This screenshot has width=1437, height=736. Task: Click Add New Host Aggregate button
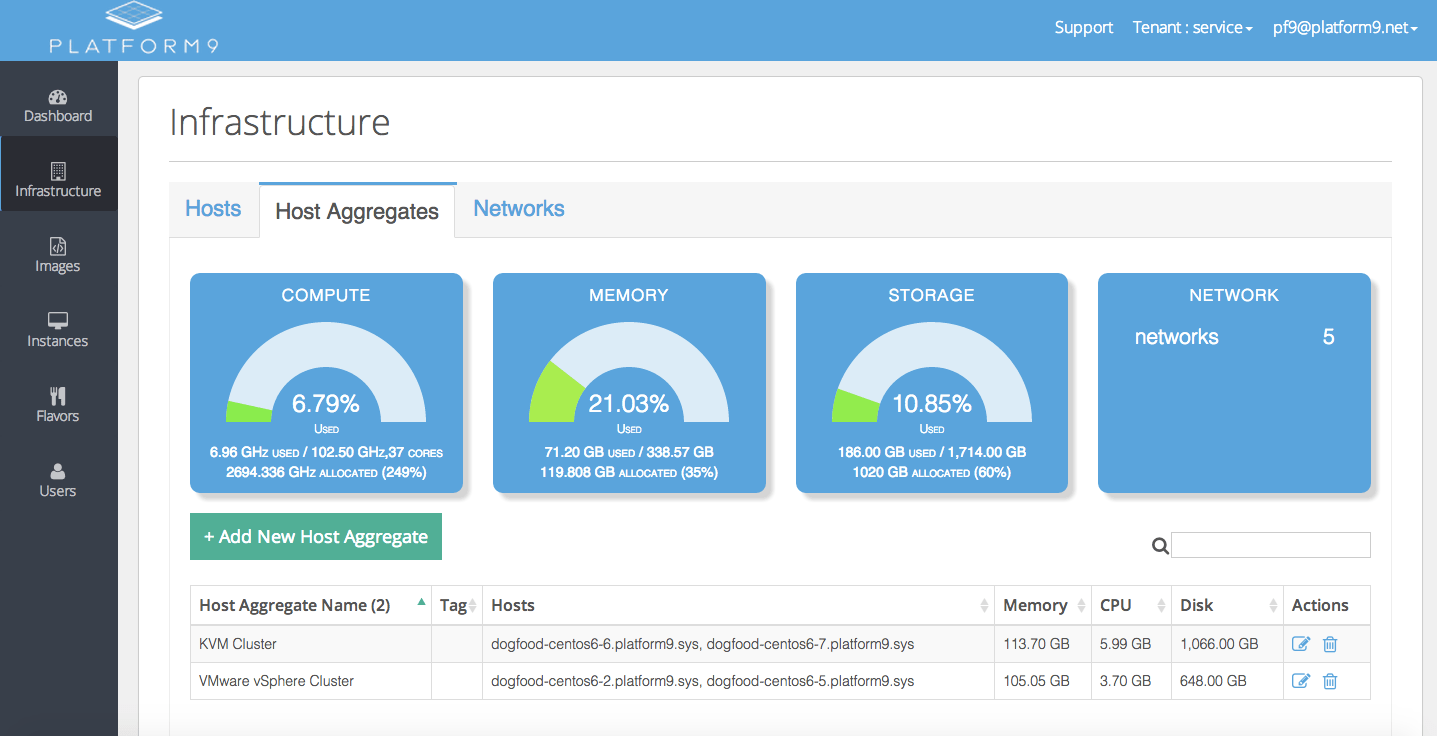[x=316, y=537]
